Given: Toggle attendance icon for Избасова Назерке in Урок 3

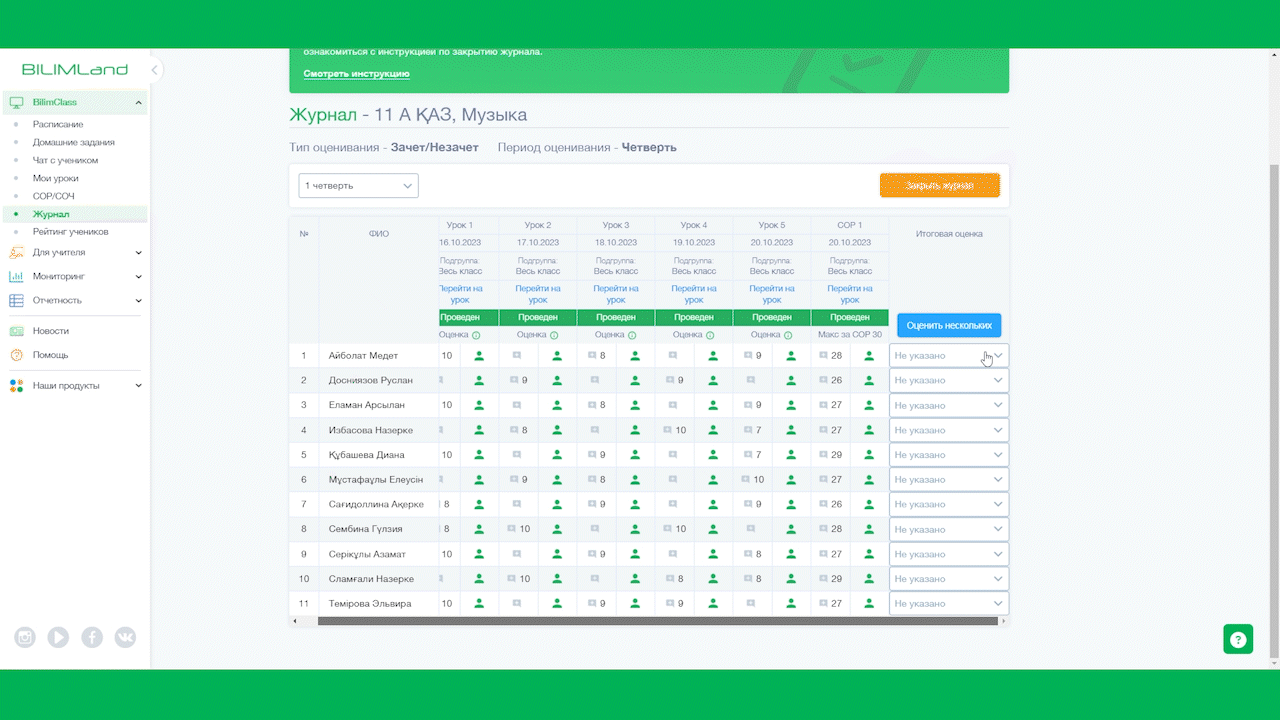Looking at the screenshot, I should click(635, 430).
